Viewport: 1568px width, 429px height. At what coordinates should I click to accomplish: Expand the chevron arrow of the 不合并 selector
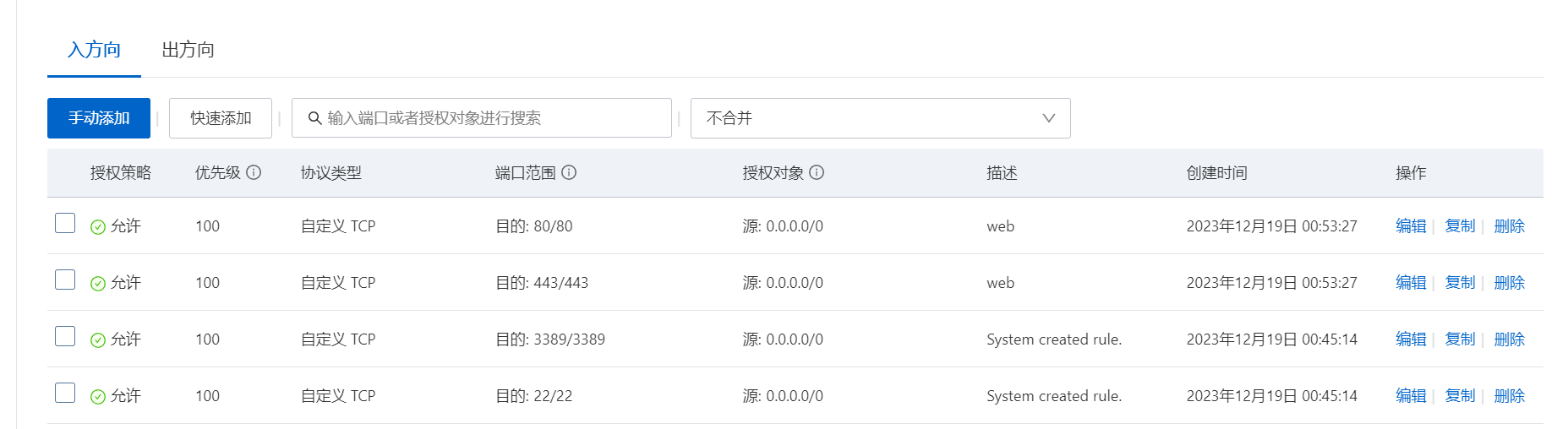(1048, 118)
